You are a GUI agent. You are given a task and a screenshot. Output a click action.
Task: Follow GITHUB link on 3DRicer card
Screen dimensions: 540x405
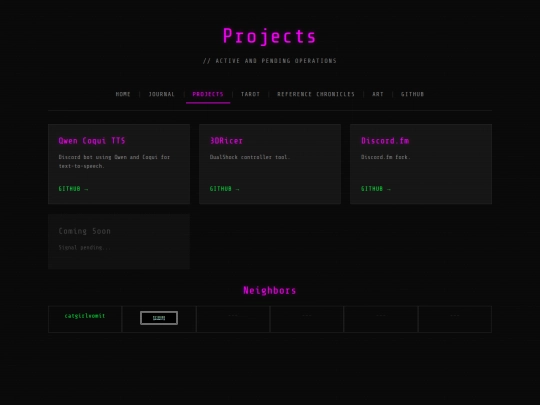coord(225,189)
